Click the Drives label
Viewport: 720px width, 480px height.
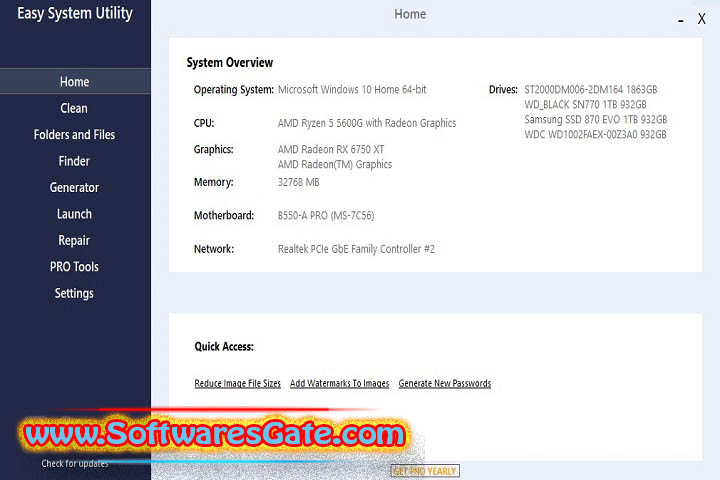pyautogui.click(x=503, y=90)
